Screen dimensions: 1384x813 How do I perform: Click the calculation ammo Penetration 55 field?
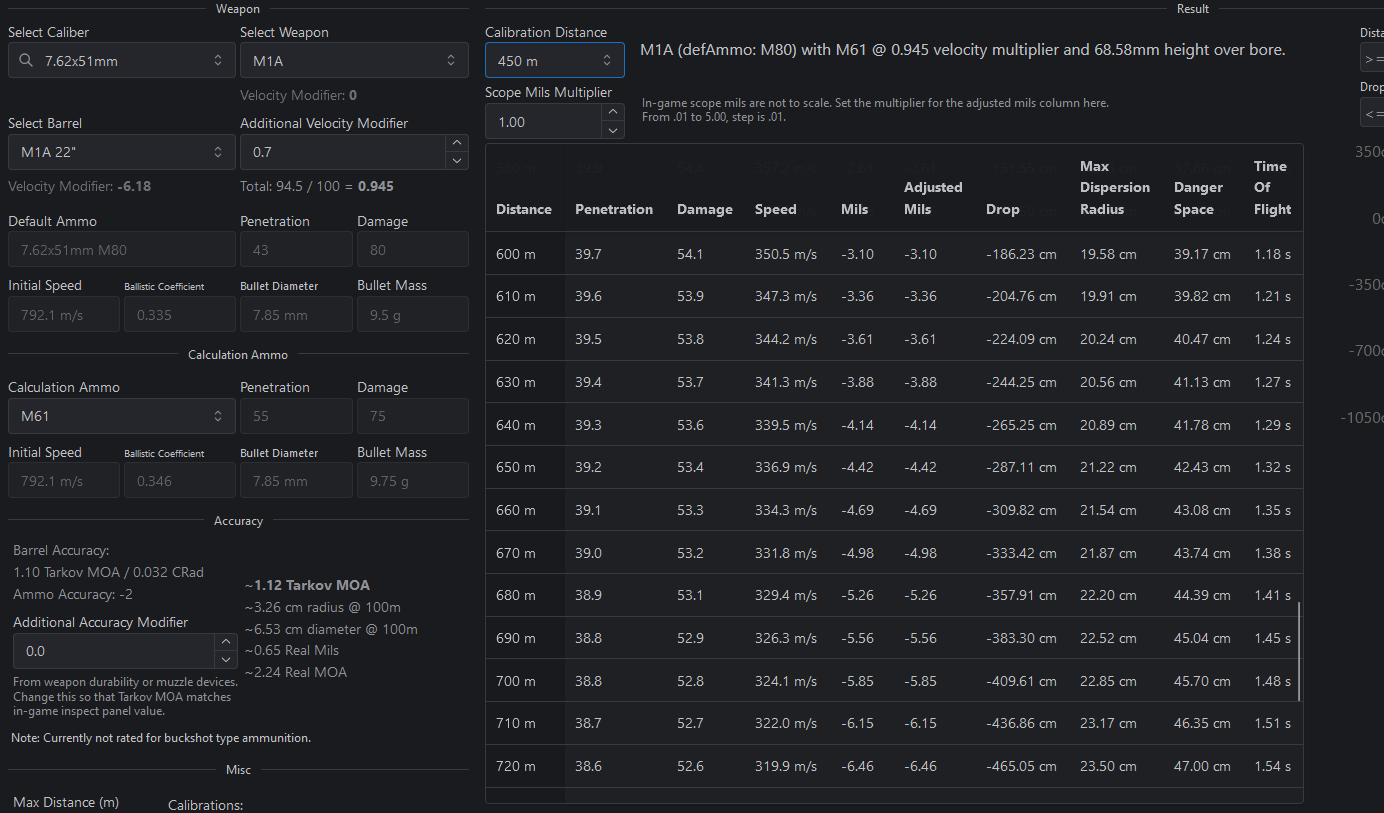pos(296,416)
